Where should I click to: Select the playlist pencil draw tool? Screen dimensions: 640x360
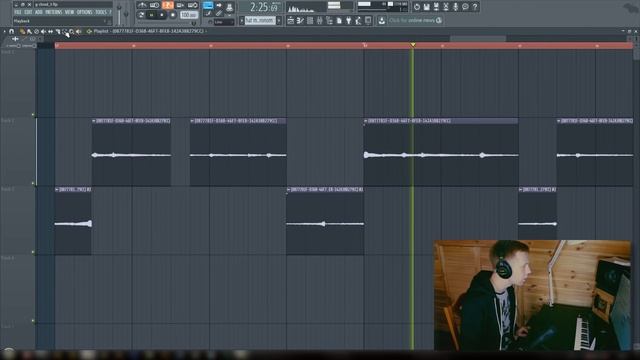22,31
